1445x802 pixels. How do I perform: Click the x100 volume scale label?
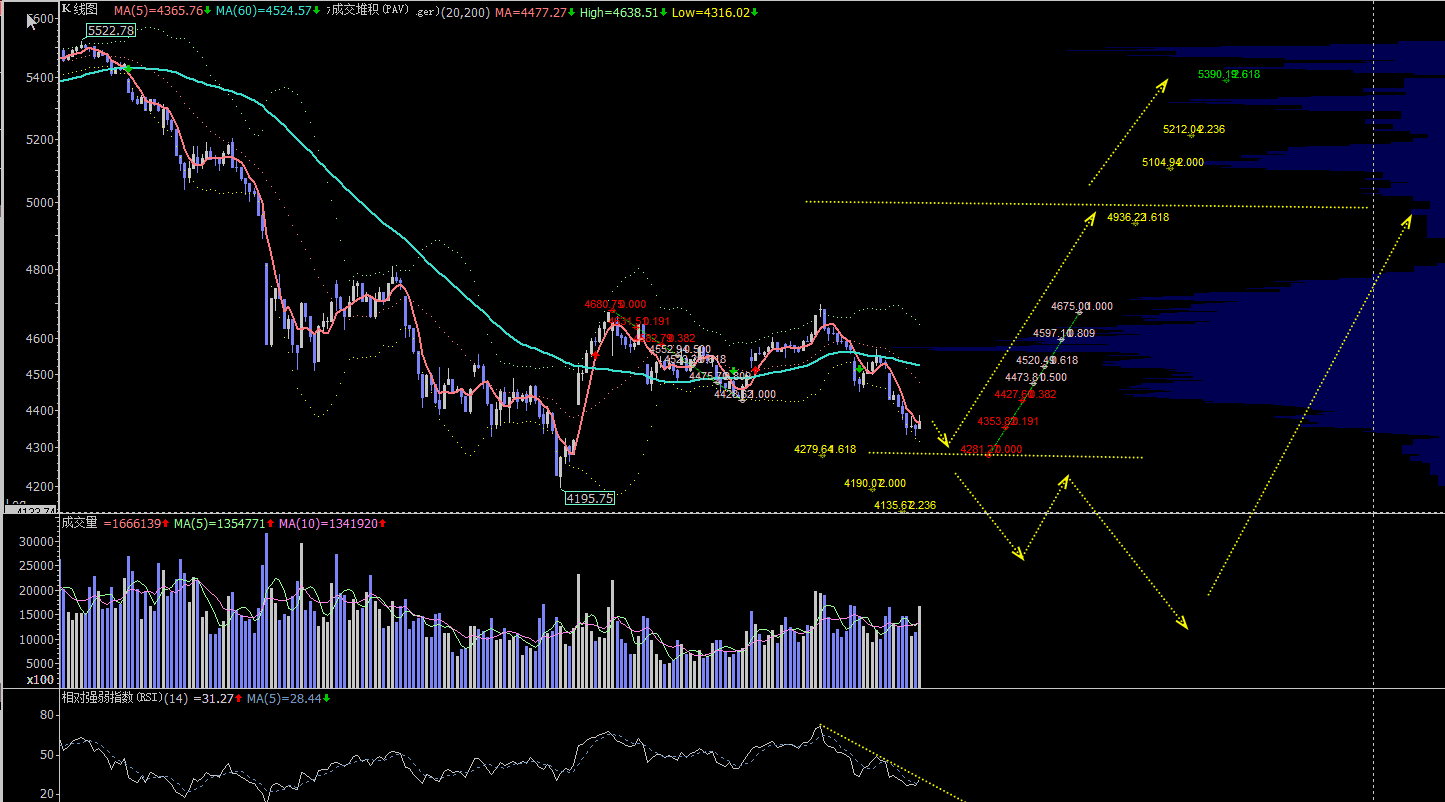click(x=41, y=679)
